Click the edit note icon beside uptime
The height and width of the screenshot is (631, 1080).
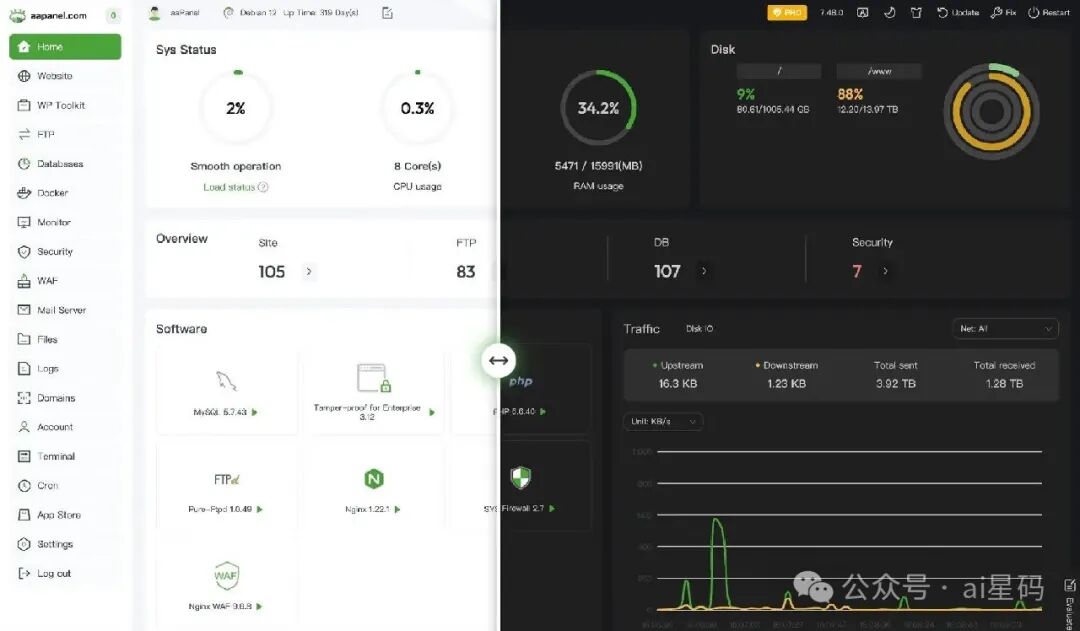pos(387,12)
